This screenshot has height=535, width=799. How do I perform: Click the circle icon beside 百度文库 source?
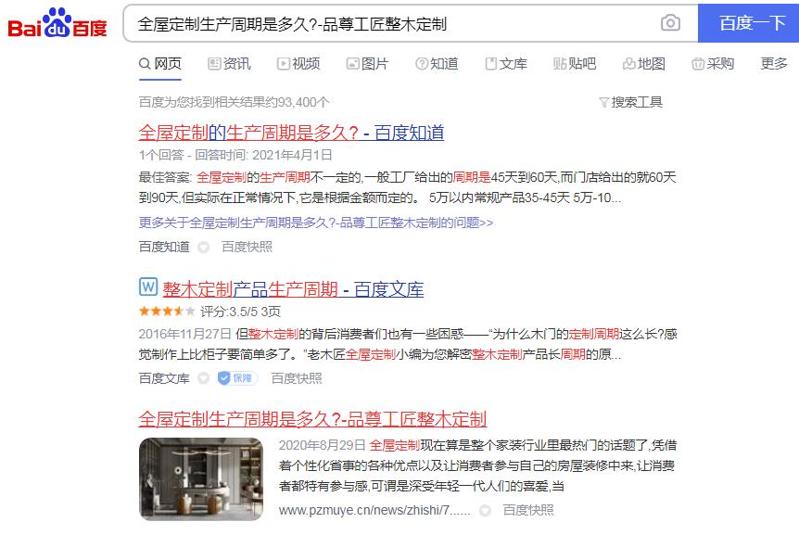[203, 379]
